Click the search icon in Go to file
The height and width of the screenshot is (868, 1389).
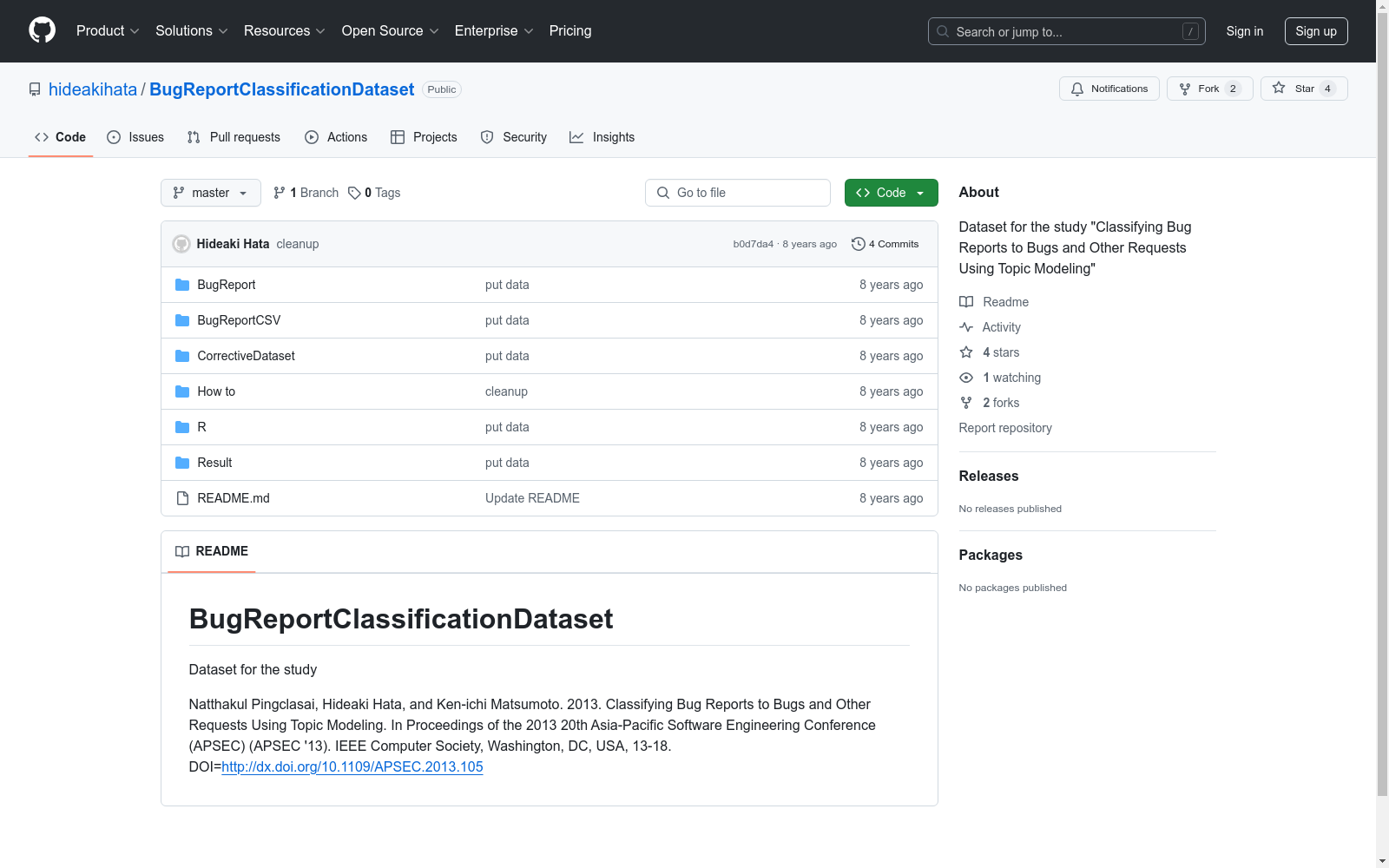coord(663,193)
